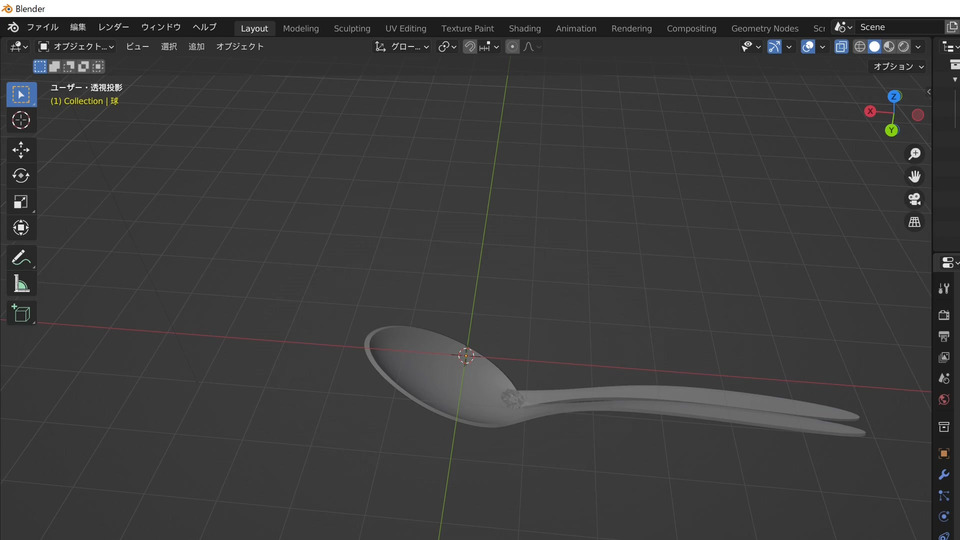Switch to material preview shading
Viewport: 960px width, 540px height.
pyautogui.click(x=889, y=47)
